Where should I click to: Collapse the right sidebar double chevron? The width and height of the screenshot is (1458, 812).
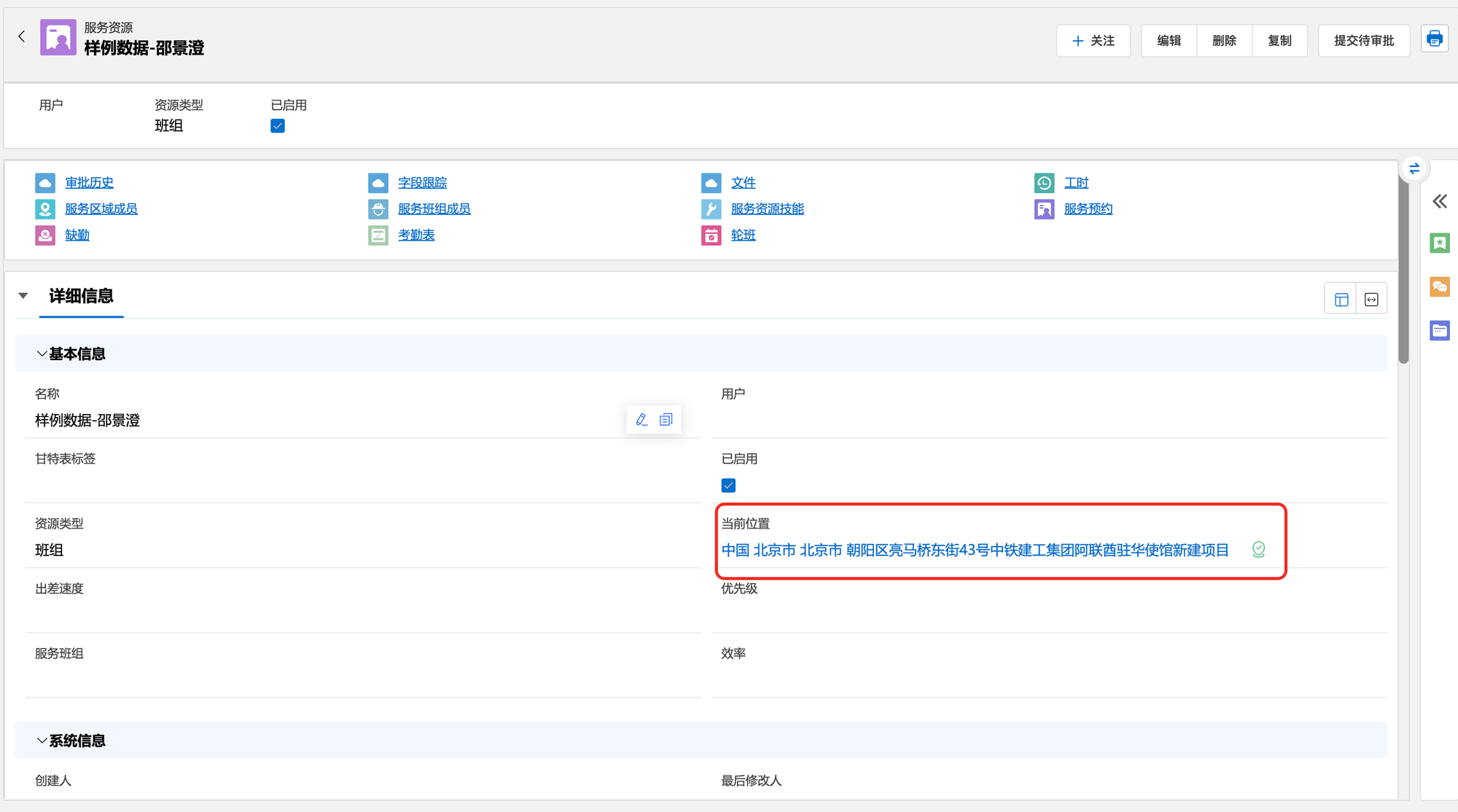(1440, 202)
